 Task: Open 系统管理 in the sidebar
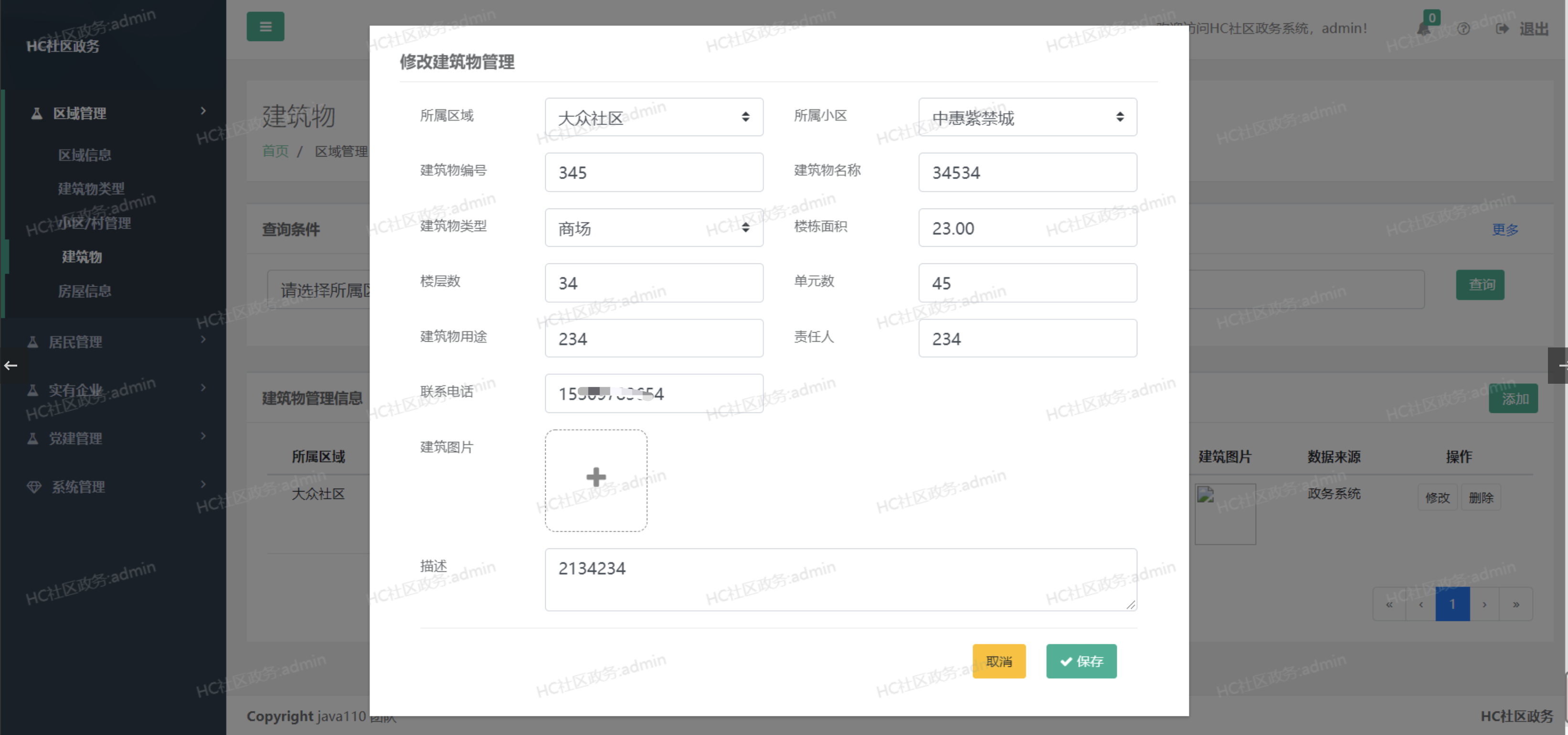click(78, 487)
